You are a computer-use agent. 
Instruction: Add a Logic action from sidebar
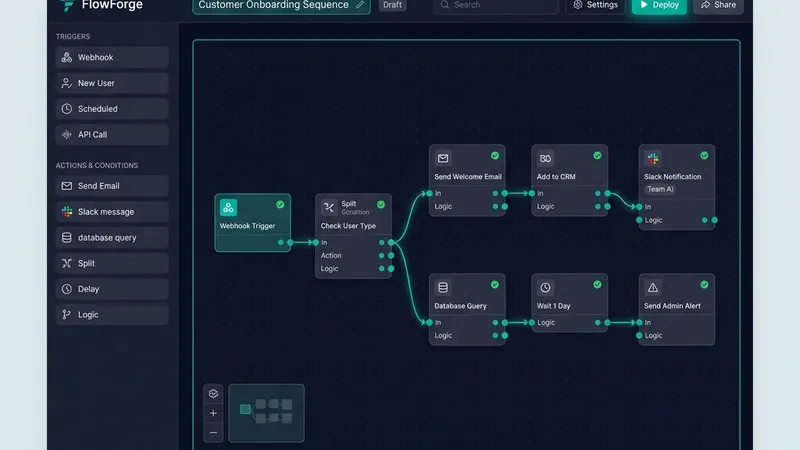pos(112,315)
